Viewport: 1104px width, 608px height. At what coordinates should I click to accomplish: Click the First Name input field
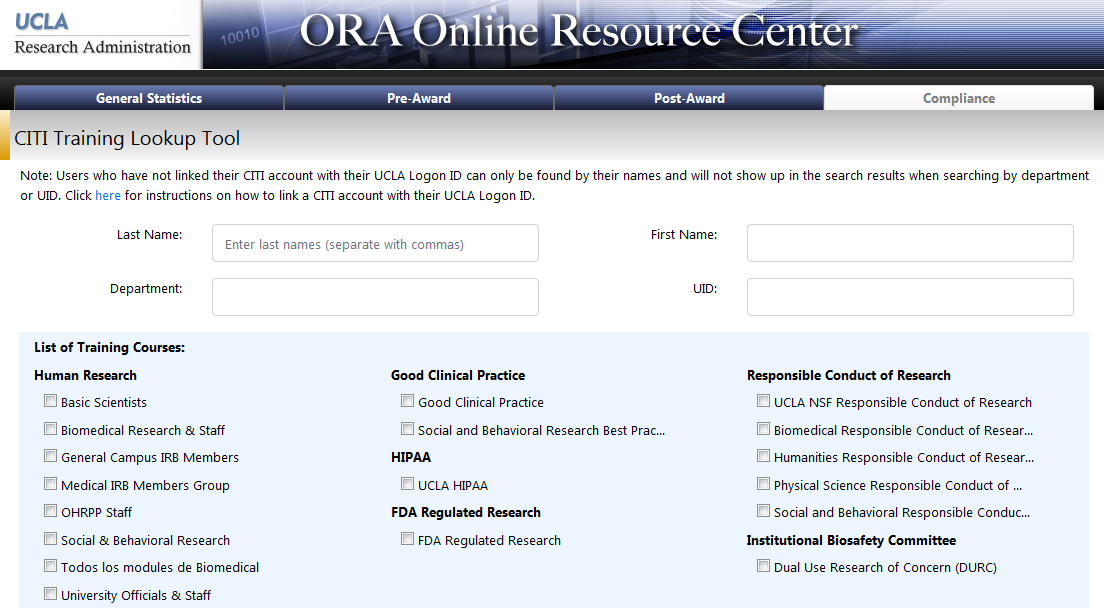[x=910, y=243]
